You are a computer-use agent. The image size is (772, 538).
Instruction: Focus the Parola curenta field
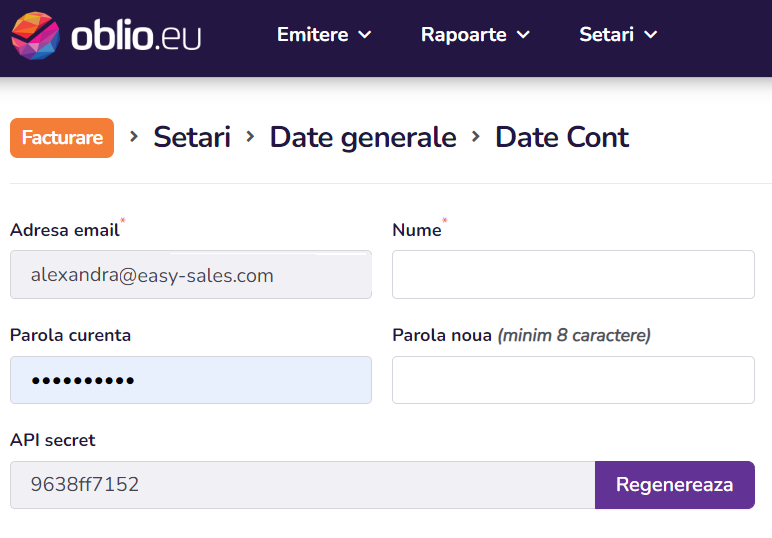[191, 380]
